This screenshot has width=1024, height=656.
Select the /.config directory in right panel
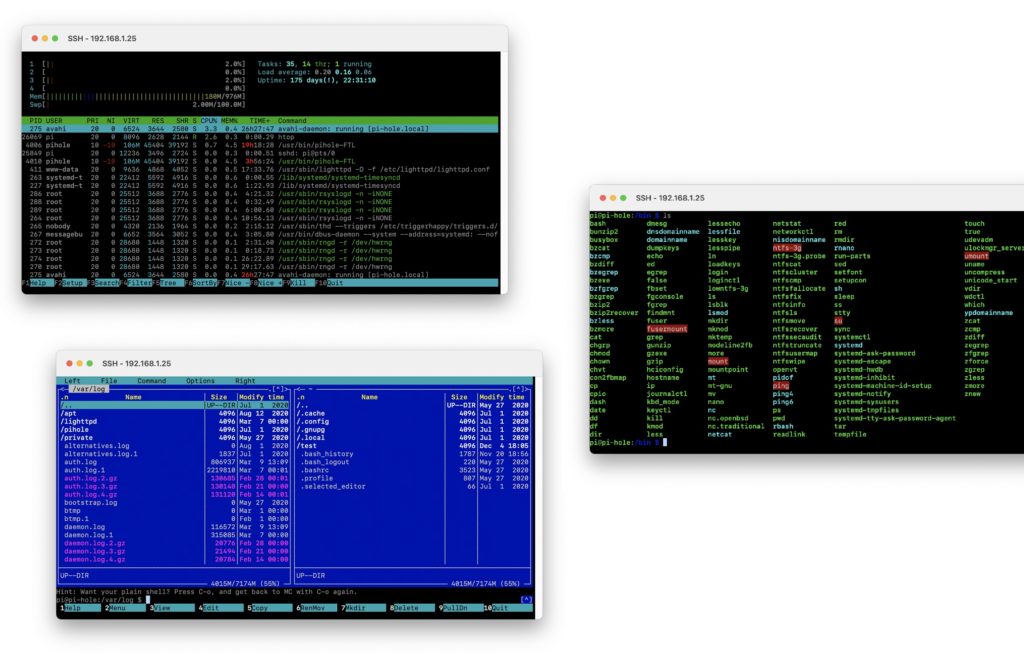(x=413, y=421)
